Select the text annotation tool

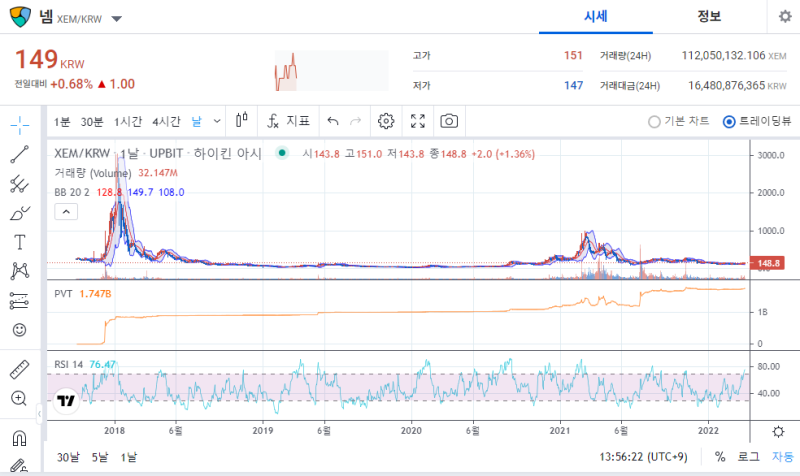[20, 242]
